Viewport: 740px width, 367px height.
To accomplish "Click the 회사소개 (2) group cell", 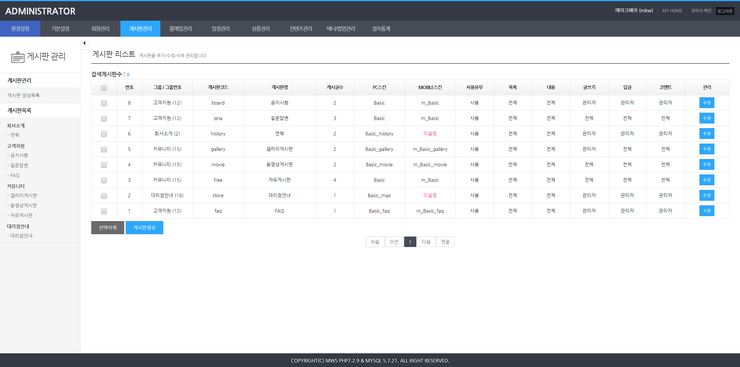I will click(x=167, y=134).
